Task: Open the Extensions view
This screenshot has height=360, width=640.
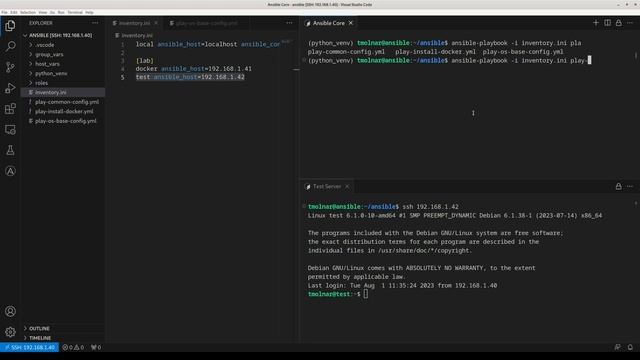Action: [x=10, y=109]
